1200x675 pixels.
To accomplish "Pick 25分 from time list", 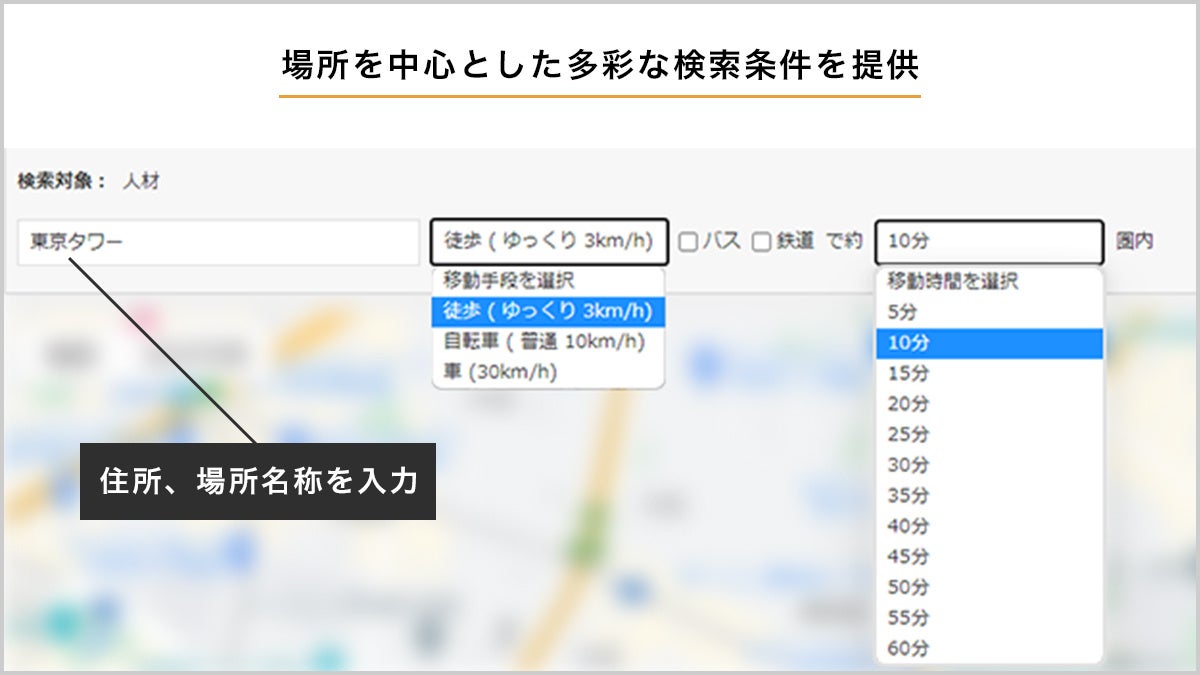I will [x=990, y=435].
